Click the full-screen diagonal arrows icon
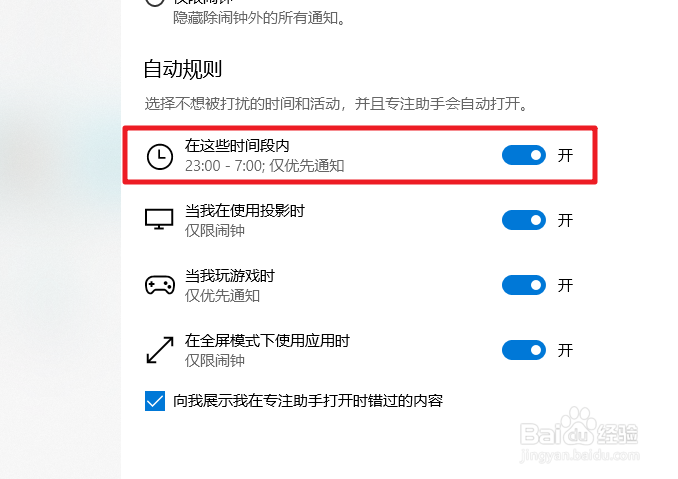678x479 pixels. pyautogui.click(x=160, y=350)
